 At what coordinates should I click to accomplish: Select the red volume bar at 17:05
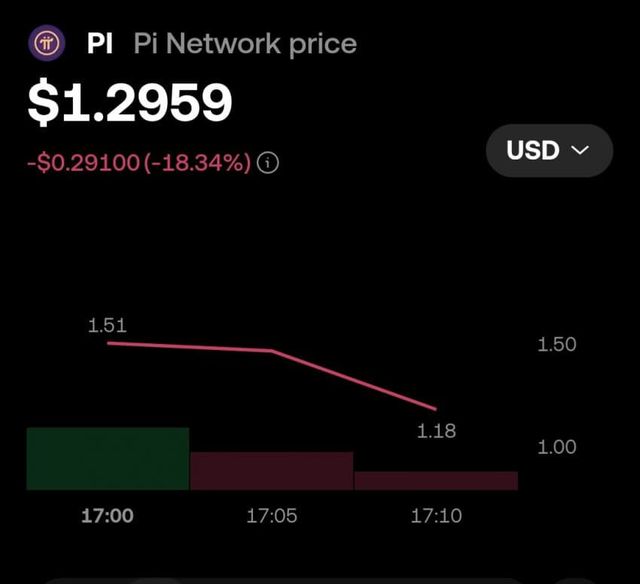click(271, 470)
